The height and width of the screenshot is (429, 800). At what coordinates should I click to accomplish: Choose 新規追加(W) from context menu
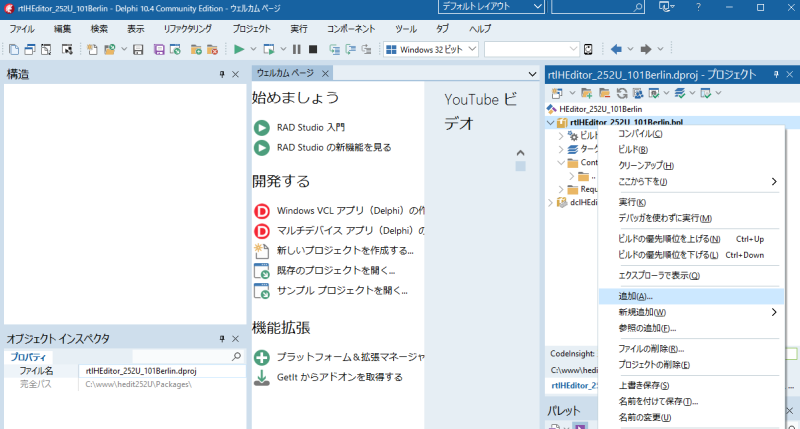(691, 312)
